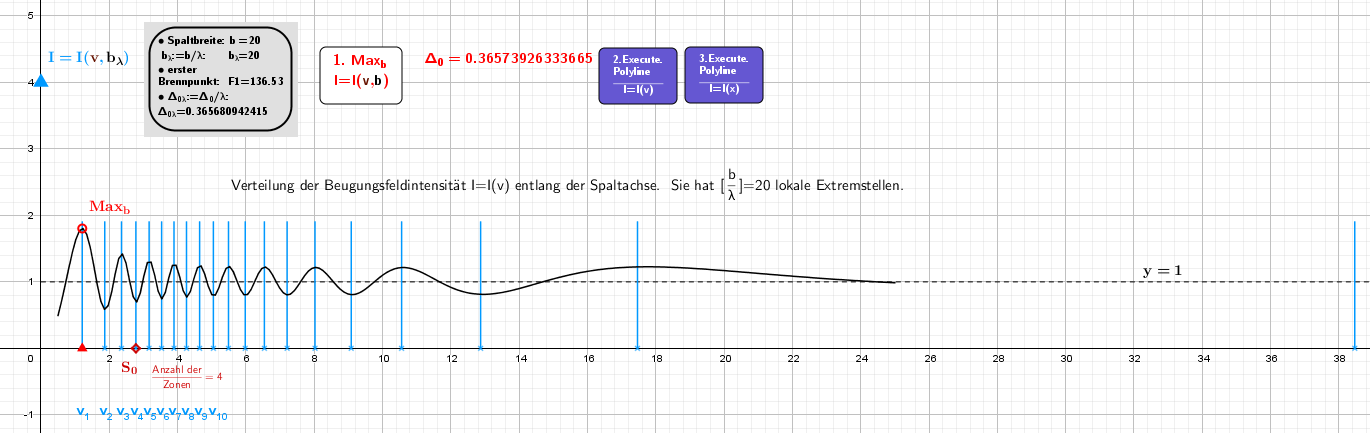The image size is (1370, 433).
Task: Click the 'Anzahl der Zonen = 4' text
Action: tap(187, 377)
